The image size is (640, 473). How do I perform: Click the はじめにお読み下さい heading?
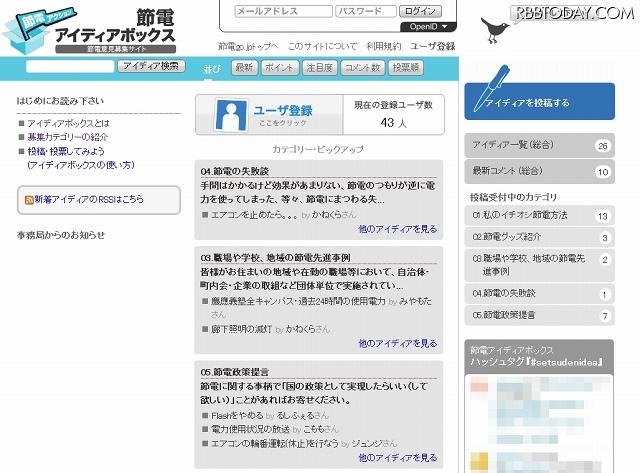(60, 101)
